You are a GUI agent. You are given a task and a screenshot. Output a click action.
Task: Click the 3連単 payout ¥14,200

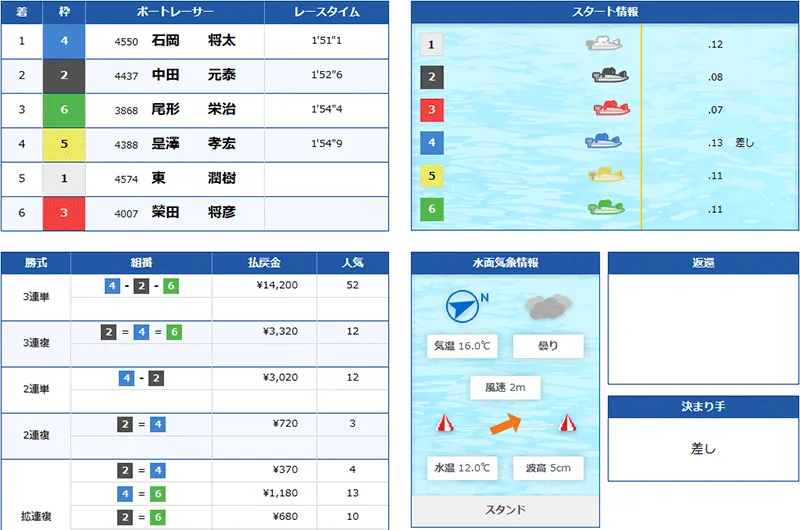[277, 285]
